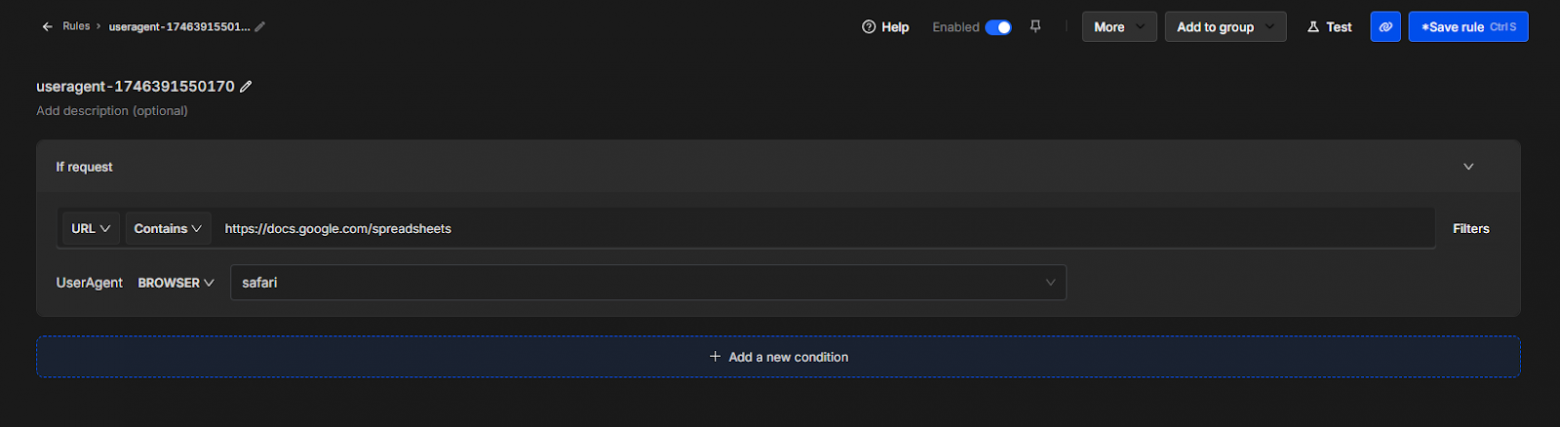Click the pencil icon beside breadcrumb rule name
This screenshot has width=1560, height=427.
coord(260,27)
